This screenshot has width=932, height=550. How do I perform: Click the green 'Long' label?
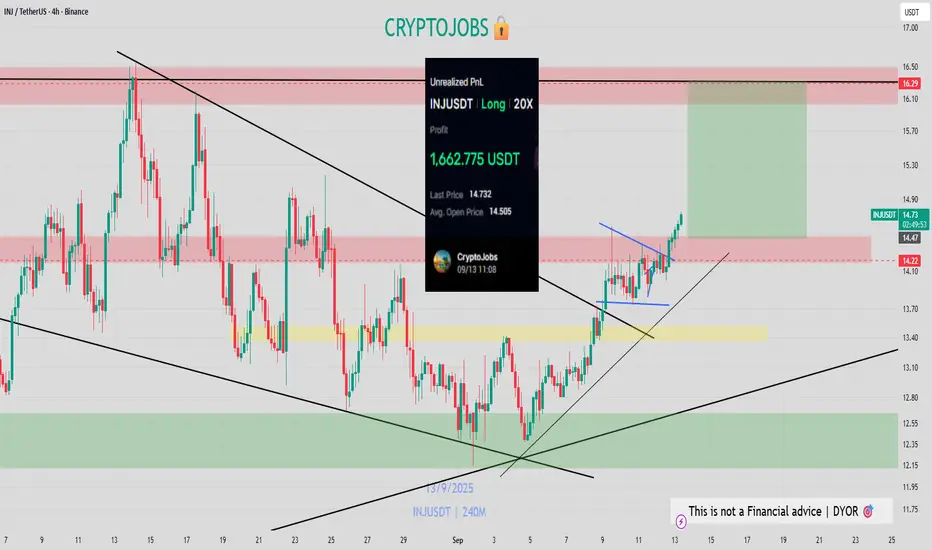coord(493,104)
